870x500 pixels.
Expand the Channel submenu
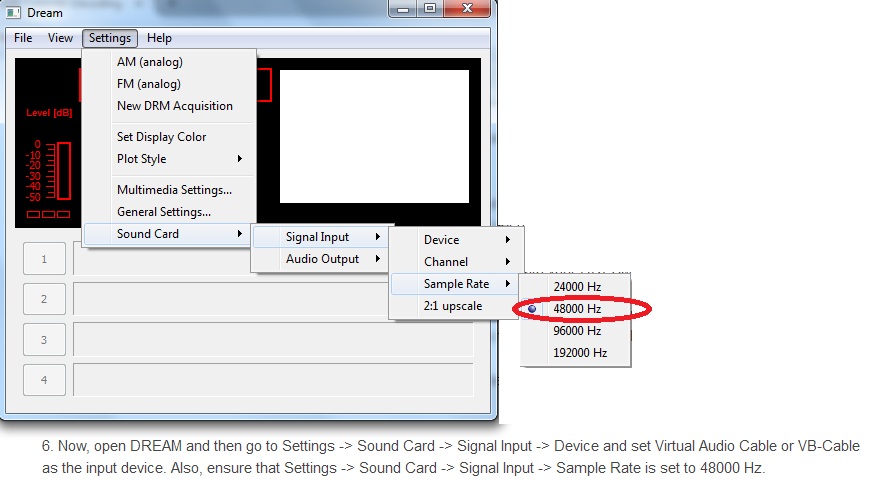tap(457, 262)
